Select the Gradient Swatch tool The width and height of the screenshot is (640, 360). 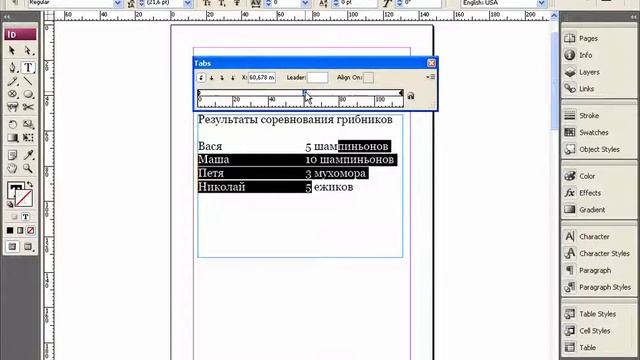click(12, 138)
